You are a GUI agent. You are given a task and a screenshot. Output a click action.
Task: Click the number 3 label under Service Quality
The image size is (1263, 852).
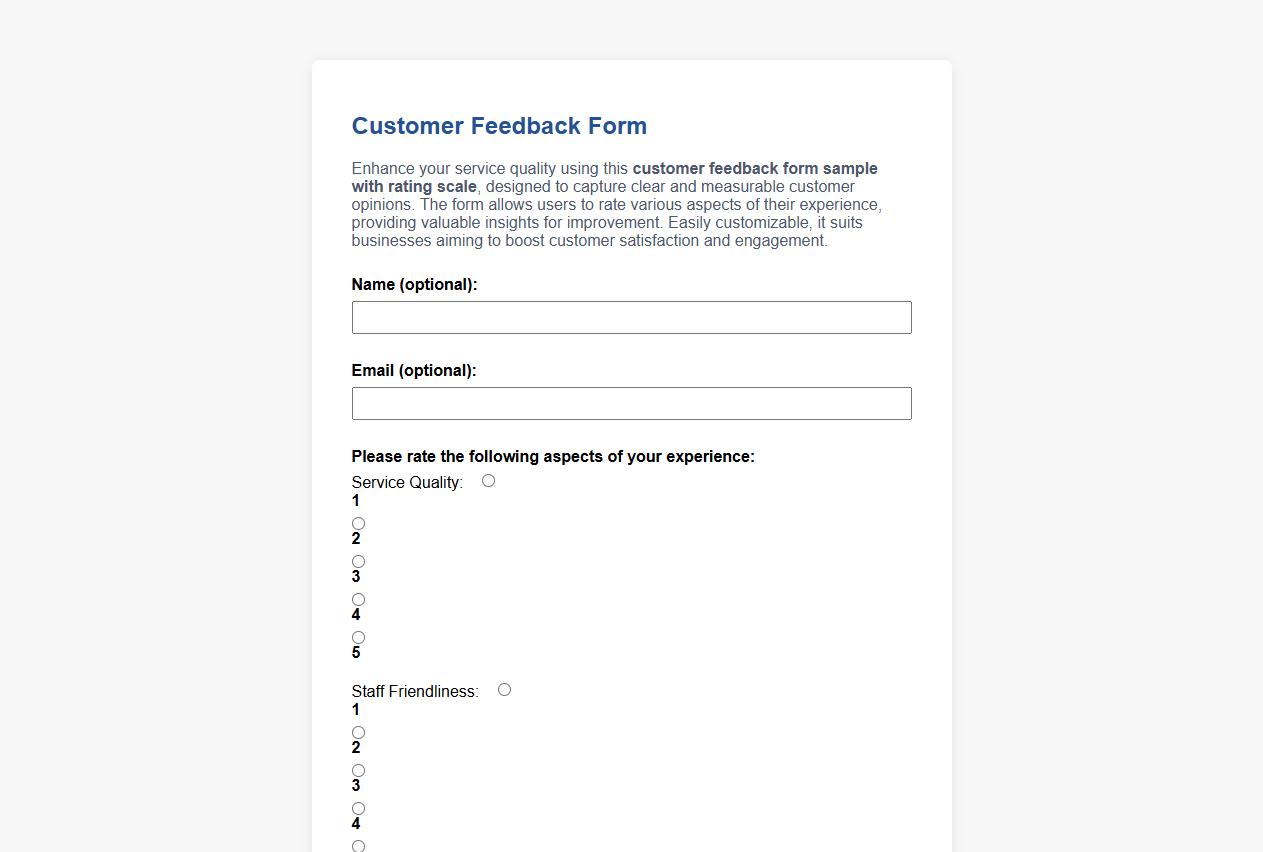[357, 577]
